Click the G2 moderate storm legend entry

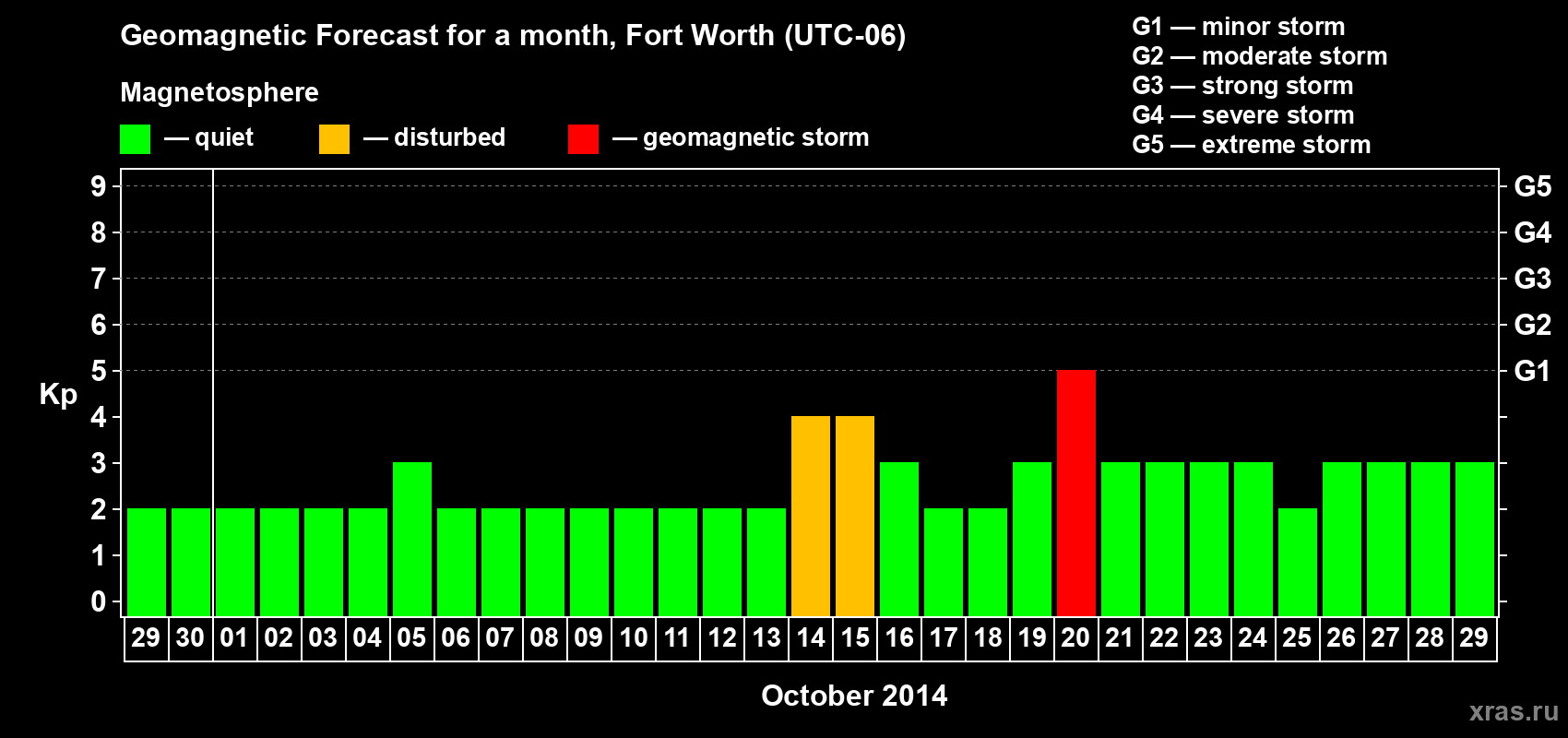1260,56
